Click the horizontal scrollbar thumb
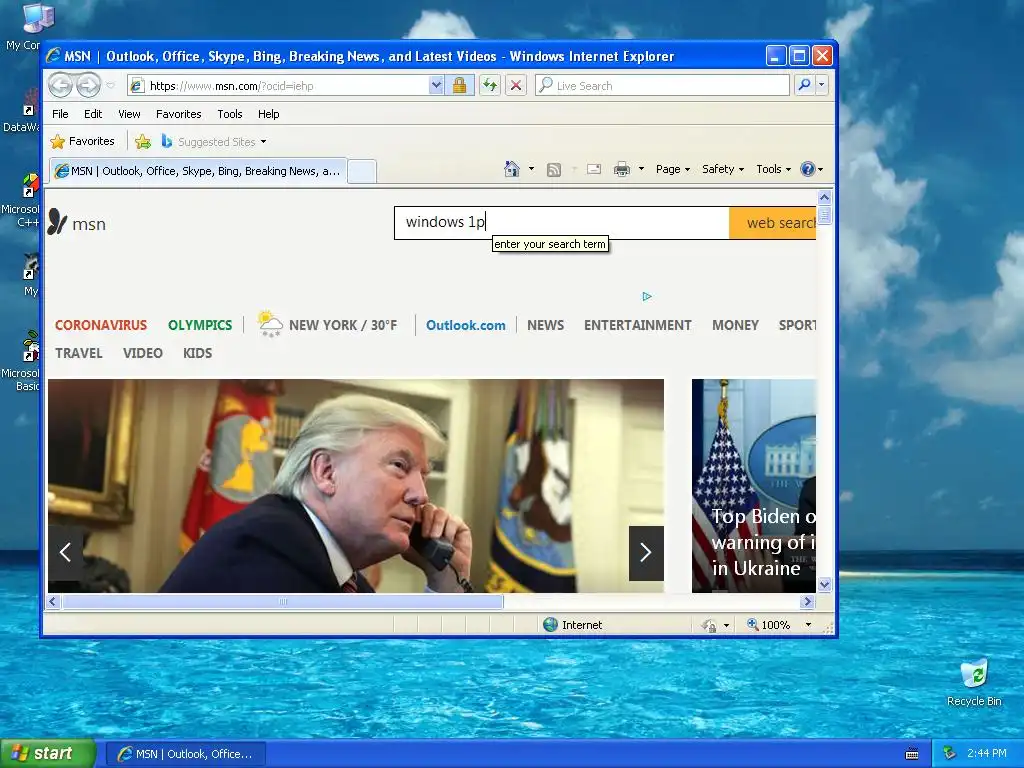This screenshot has height=768, width=1024. tap(282, 601)
